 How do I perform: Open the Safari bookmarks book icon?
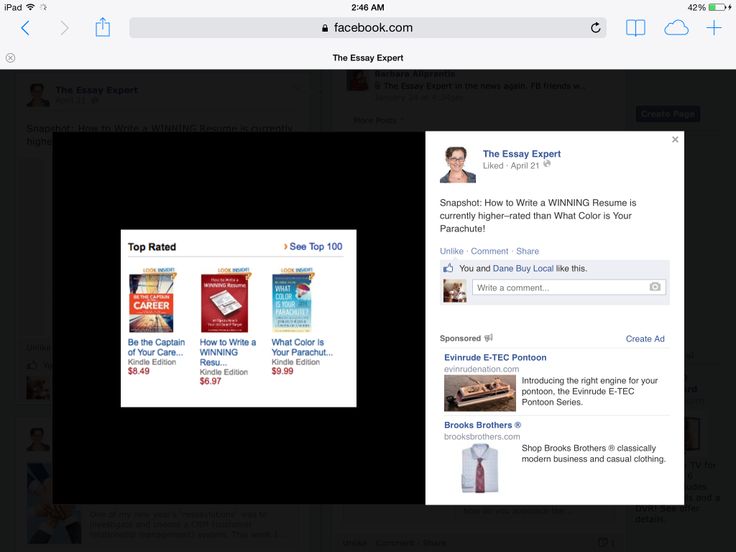(636, 28)
